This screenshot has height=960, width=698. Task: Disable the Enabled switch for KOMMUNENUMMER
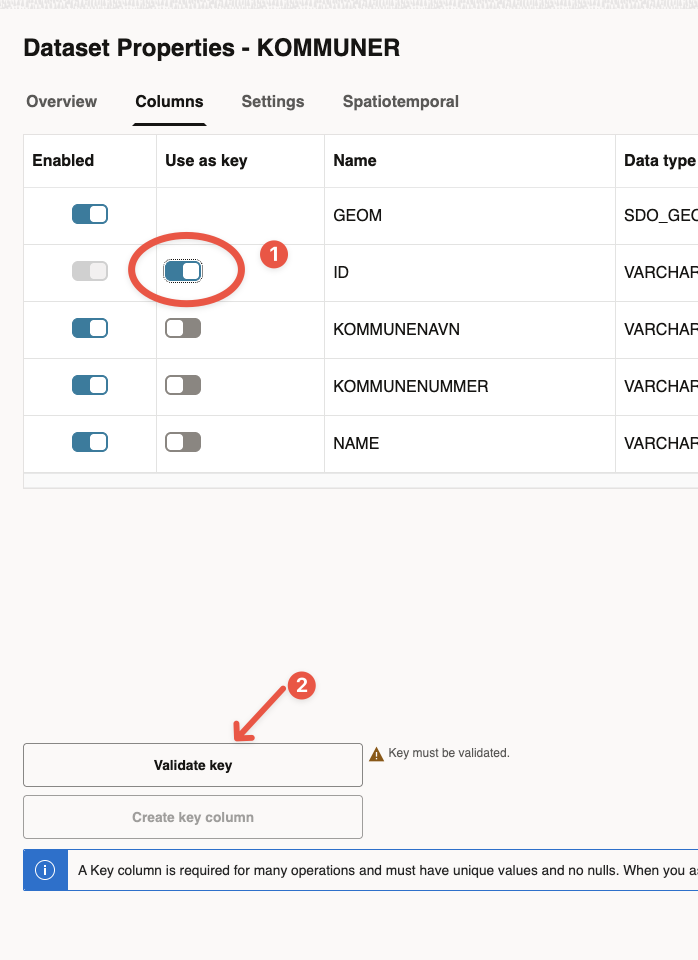click(90, 385)
